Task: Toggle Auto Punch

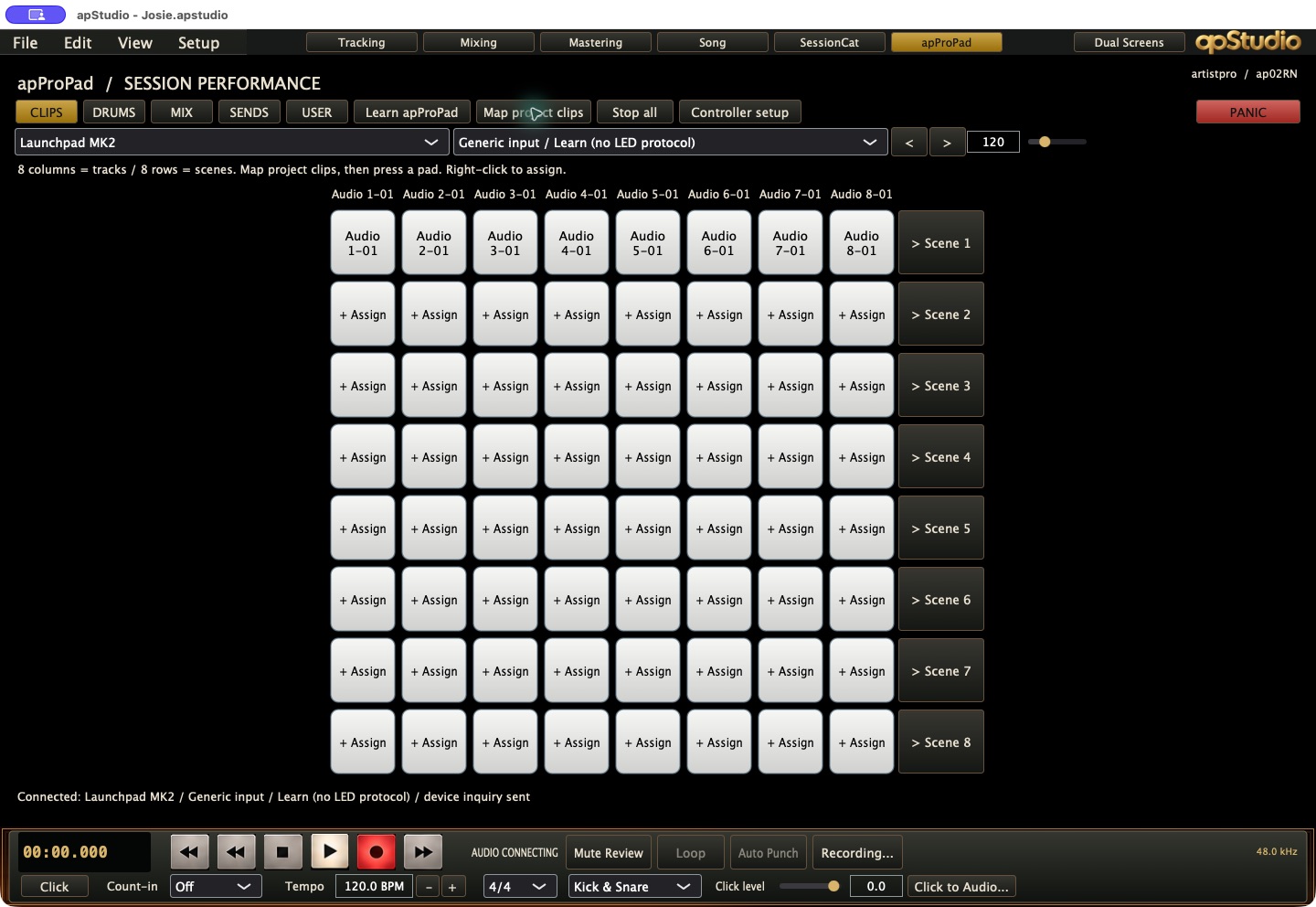Action: coord(769,853)
